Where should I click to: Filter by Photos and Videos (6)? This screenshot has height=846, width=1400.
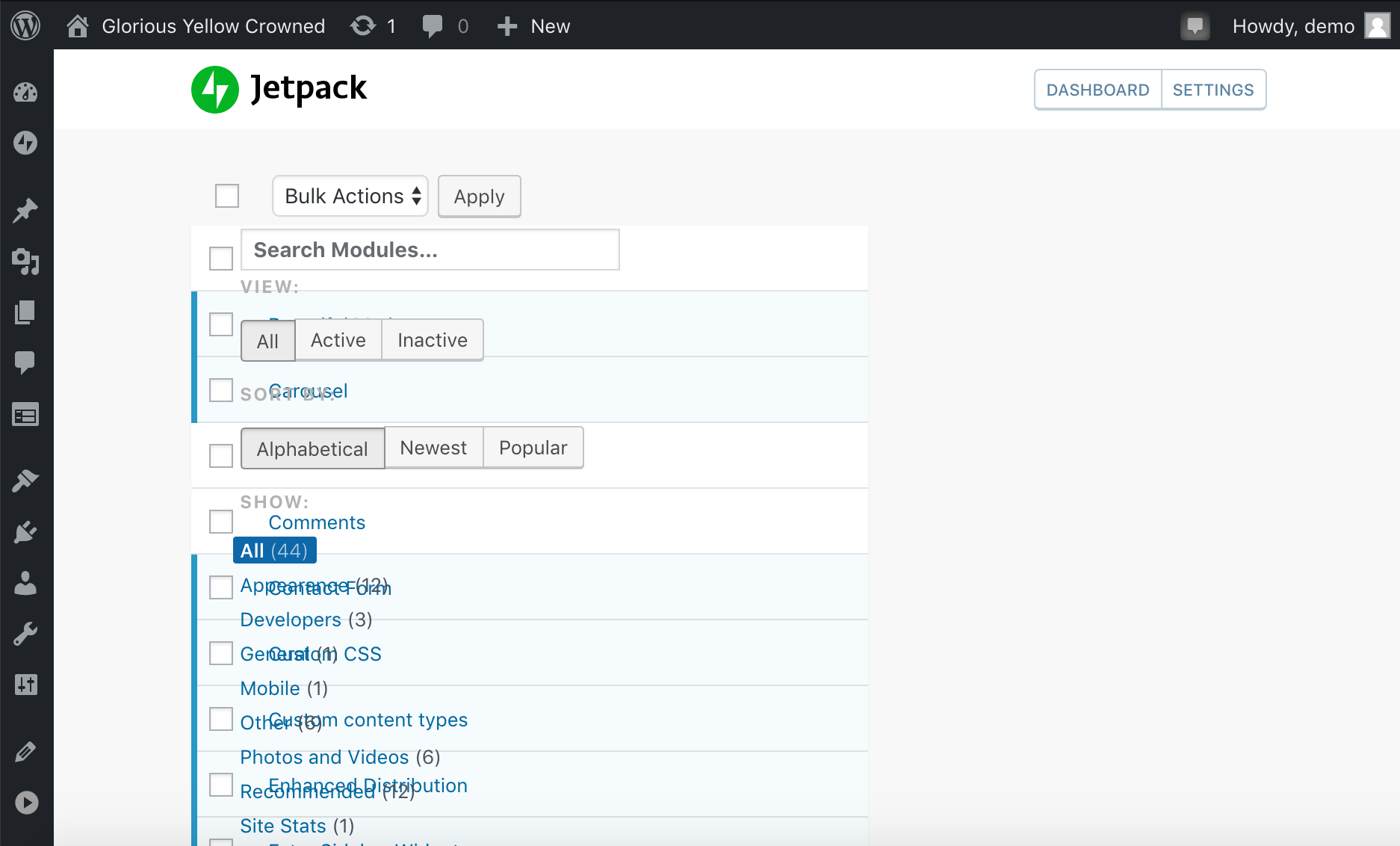[340, 757]
